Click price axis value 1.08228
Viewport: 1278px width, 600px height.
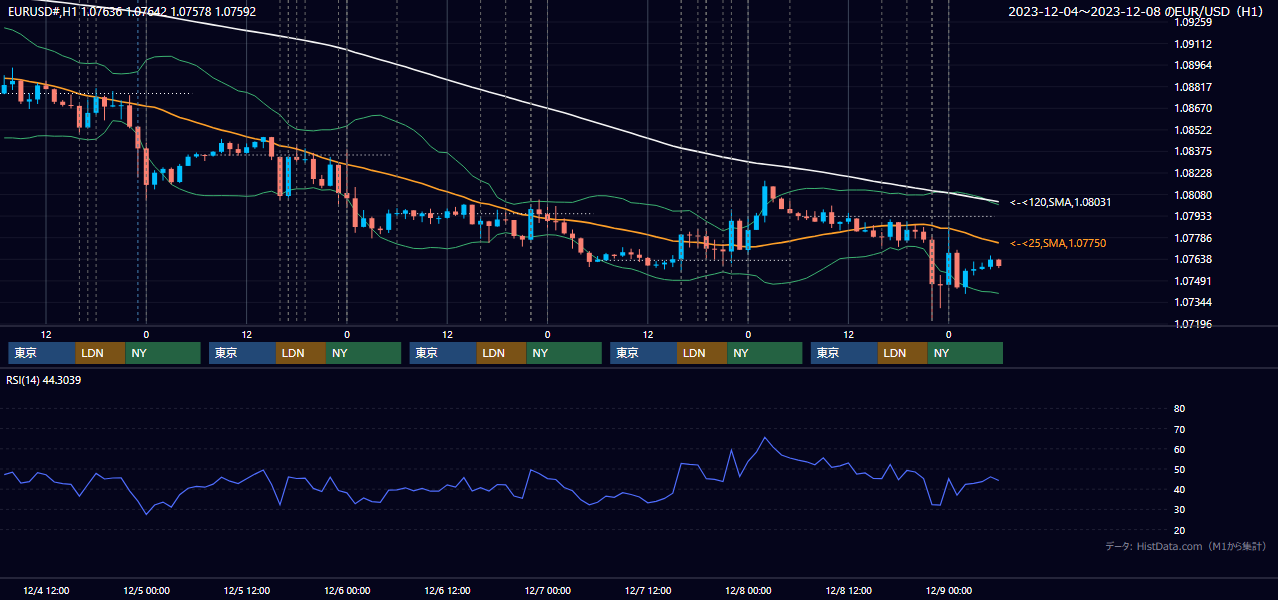tap(1193, 173)
